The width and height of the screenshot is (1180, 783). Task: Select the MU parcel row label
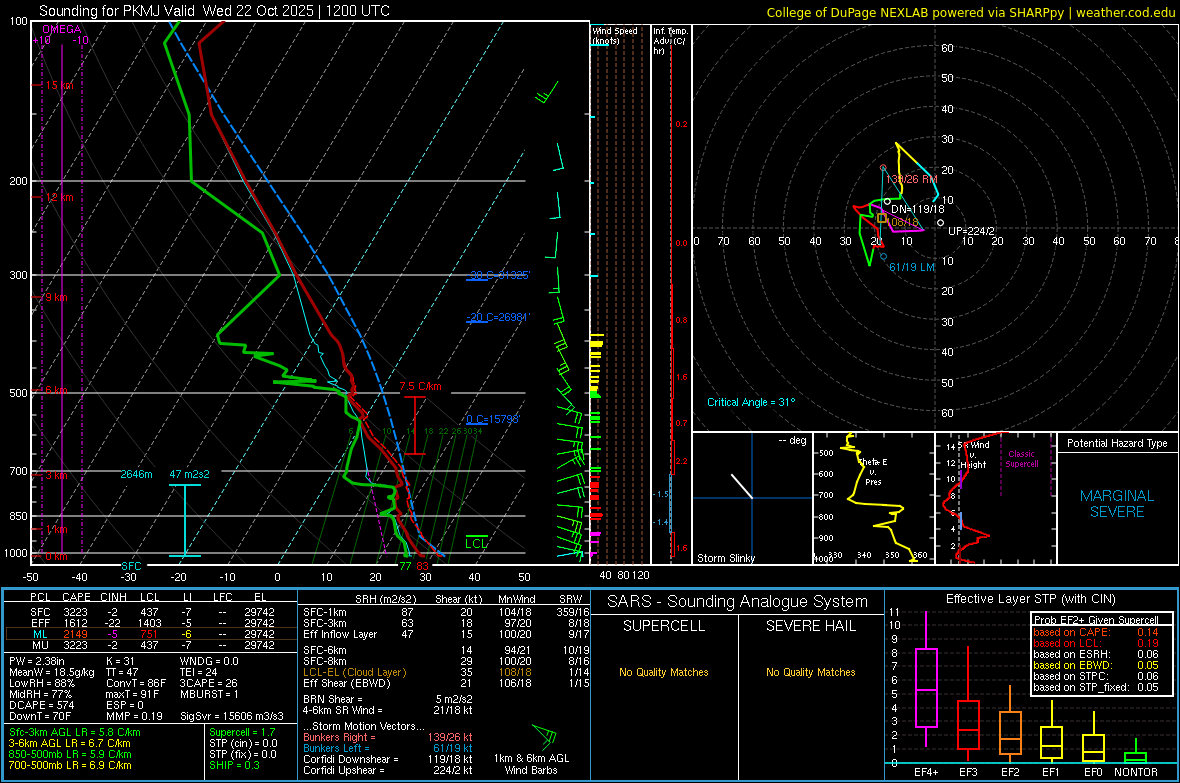click(x=40, y=645)
